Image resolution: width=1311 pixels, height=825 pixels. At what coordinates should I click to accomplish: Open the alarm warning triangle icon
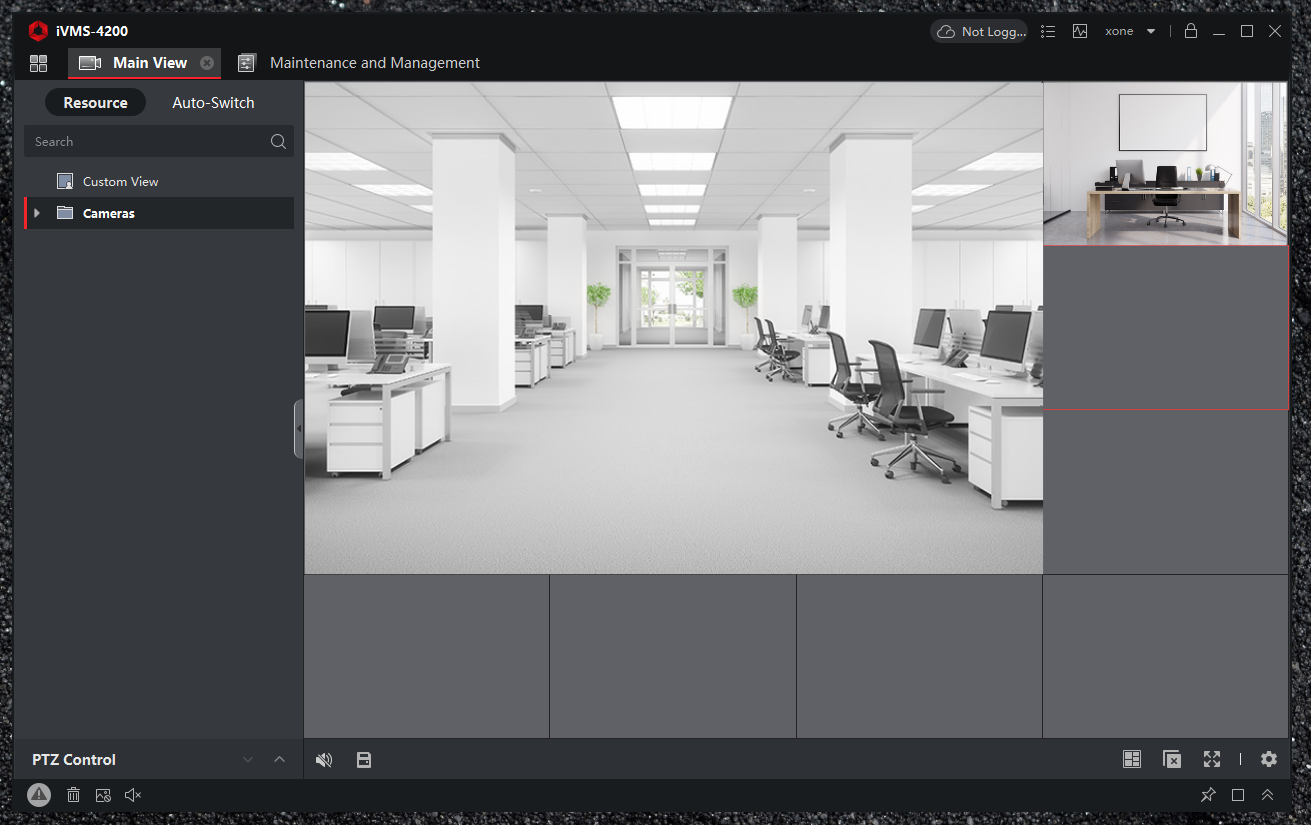click(x=39, y=795)
